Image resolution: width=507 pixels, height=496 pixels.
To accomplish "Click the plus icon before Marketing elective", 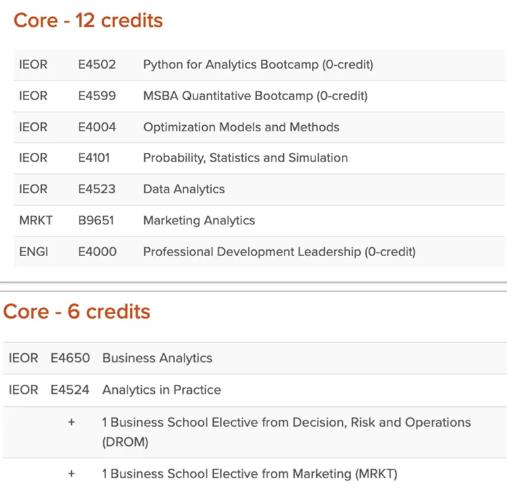I will [x=71, y=473].
